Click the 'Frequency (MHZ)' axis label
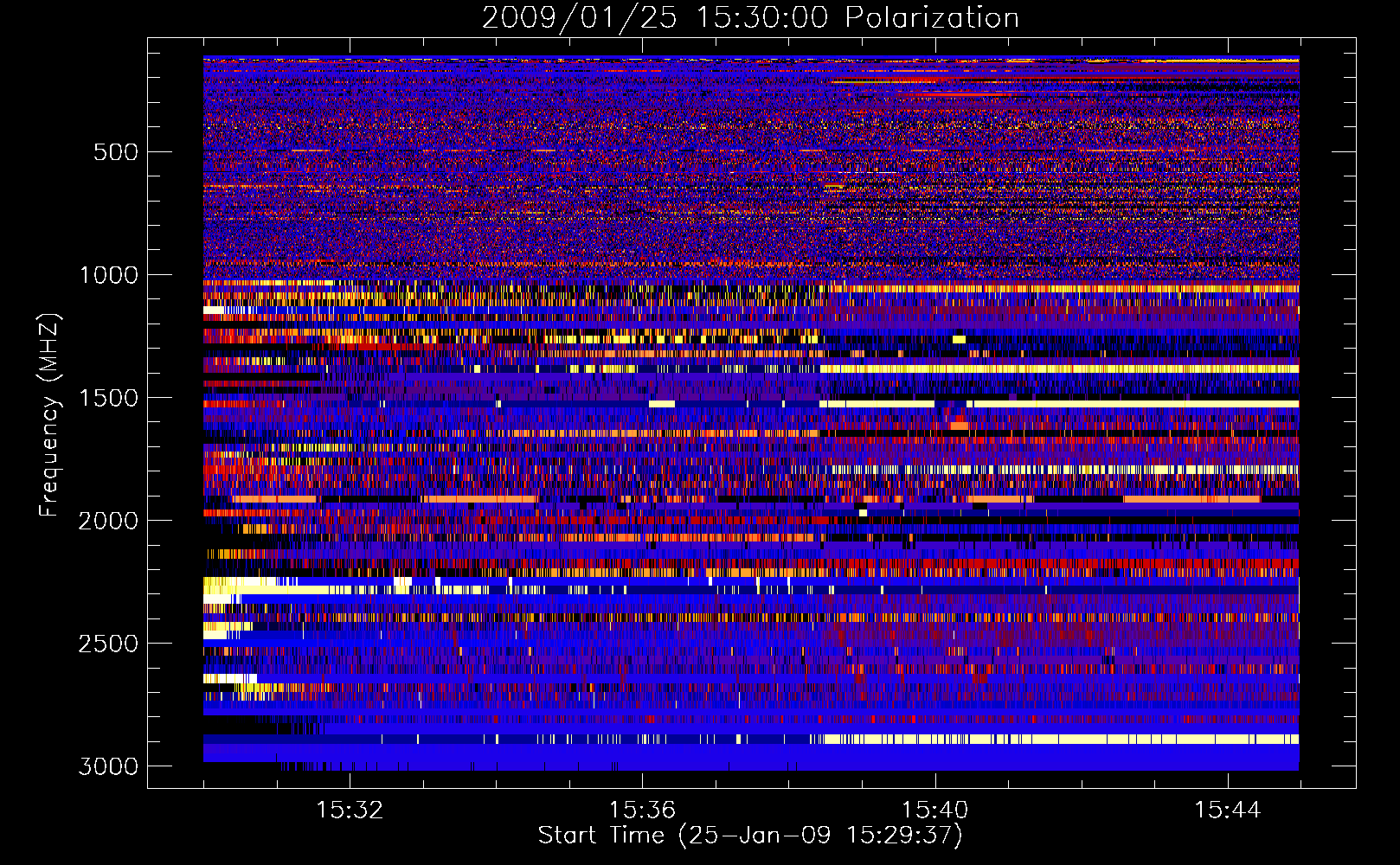 (49, 415)
